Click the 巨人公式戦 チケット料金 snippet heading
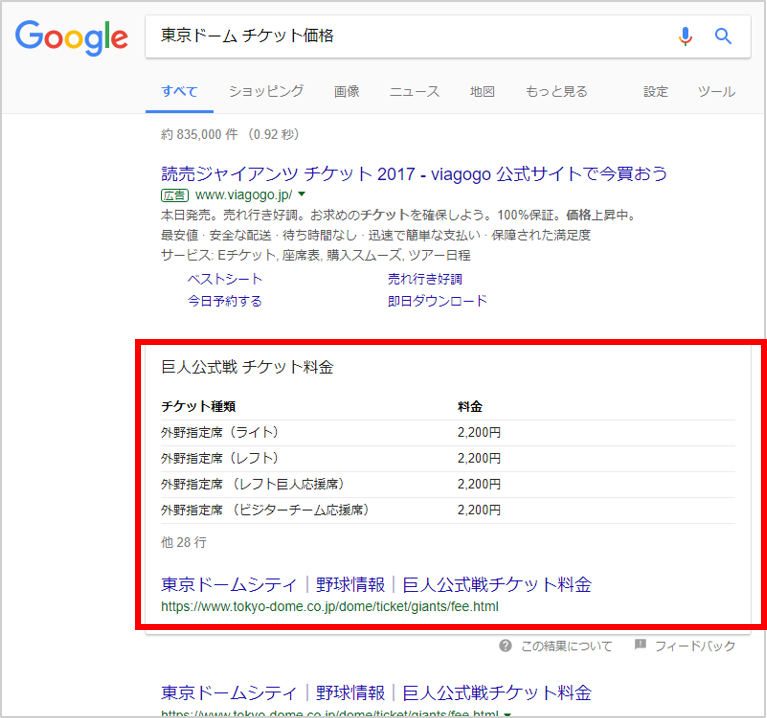Screen dimensions: 767x718 [x=247, y=367]
